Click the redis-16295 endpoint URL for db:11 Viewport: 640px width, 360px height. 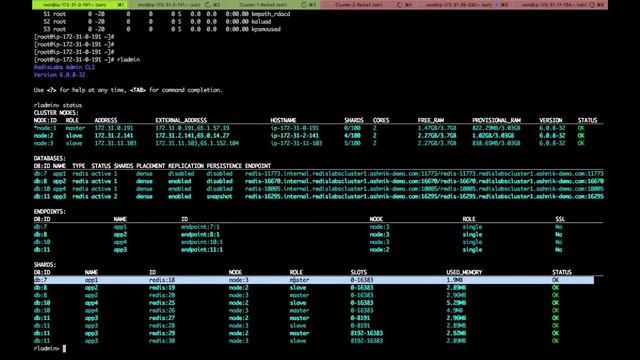click(x=424, y=197)
